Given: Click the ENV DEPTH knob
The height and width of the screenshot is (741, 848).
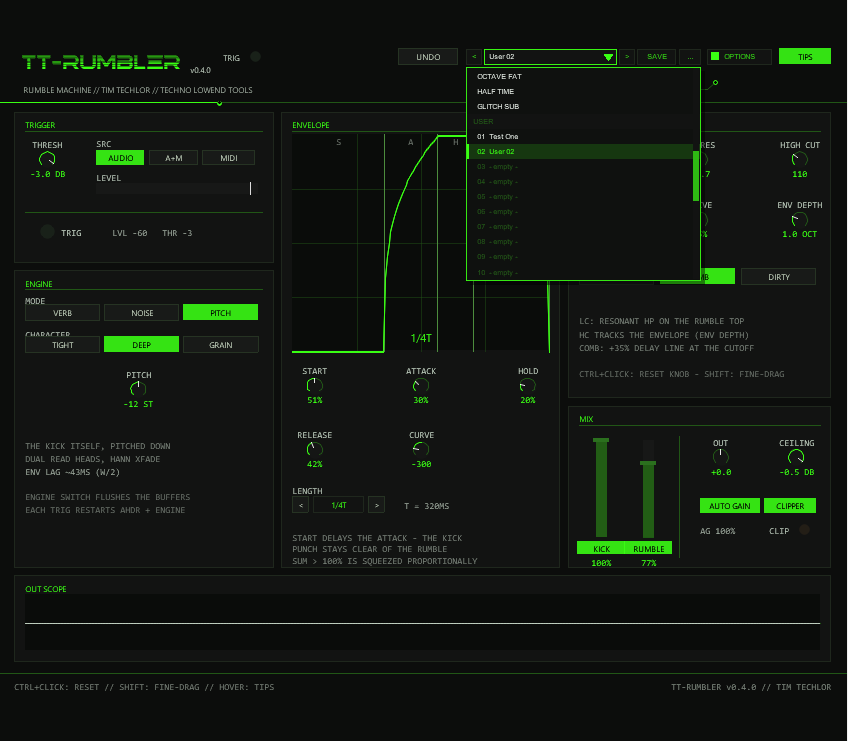Looking at the screenshot, I should click(799, 220).
